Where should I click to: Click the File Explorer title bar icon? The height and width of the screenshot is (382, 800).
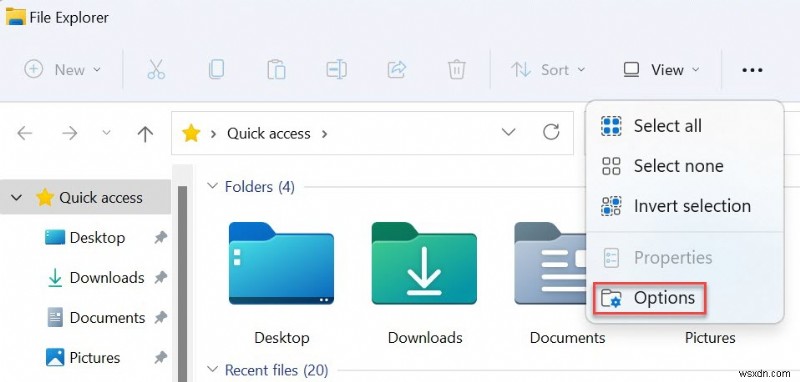coord(16,17)
